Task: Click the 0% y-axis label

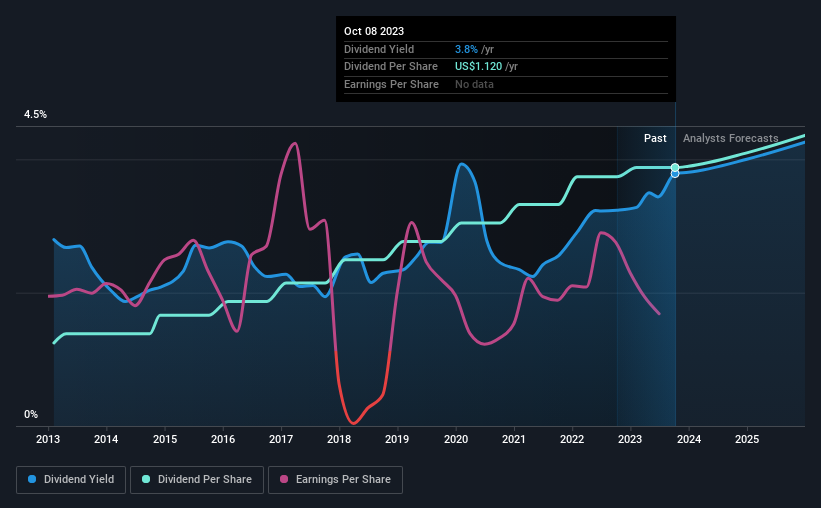Action: (x=31, y=414)
